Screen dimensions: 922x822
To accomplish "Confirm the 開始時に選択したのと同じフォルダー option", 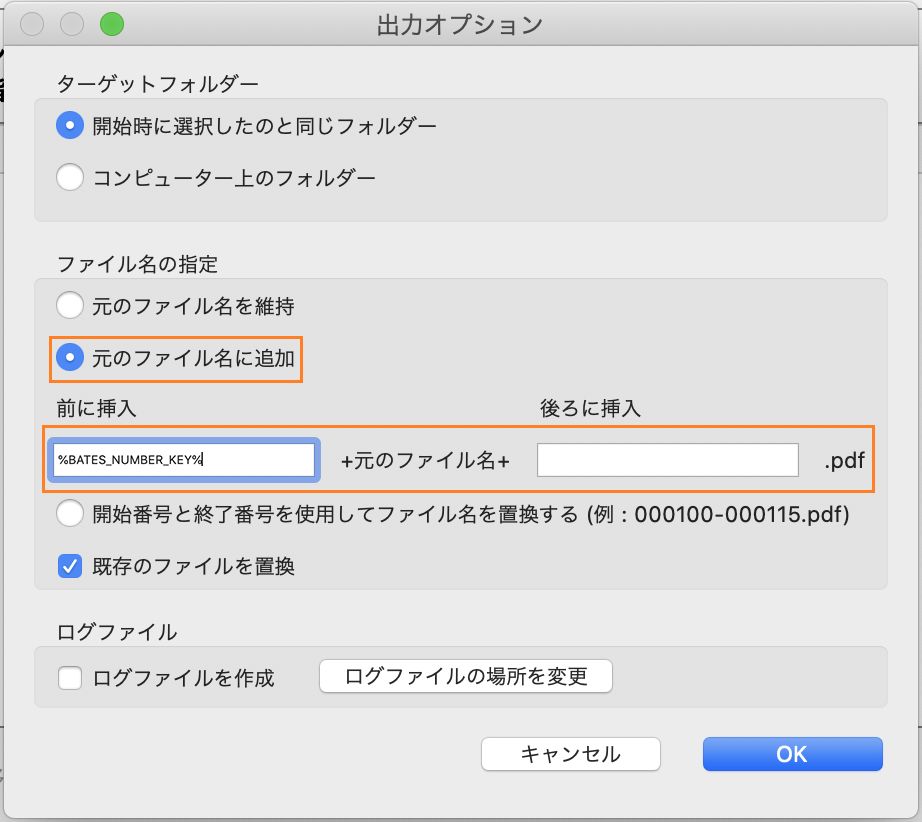I will click(x=70, y=126).
